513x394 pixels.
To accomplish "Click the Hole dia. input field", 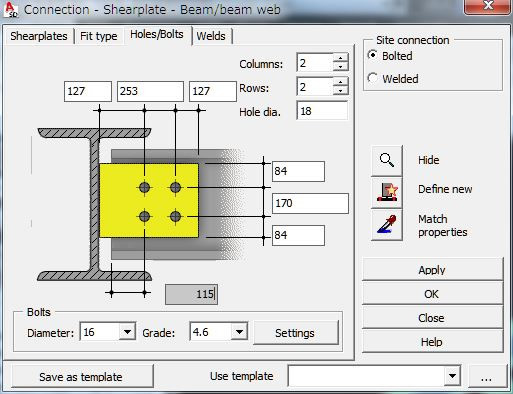I will click(x=322, y=111).
